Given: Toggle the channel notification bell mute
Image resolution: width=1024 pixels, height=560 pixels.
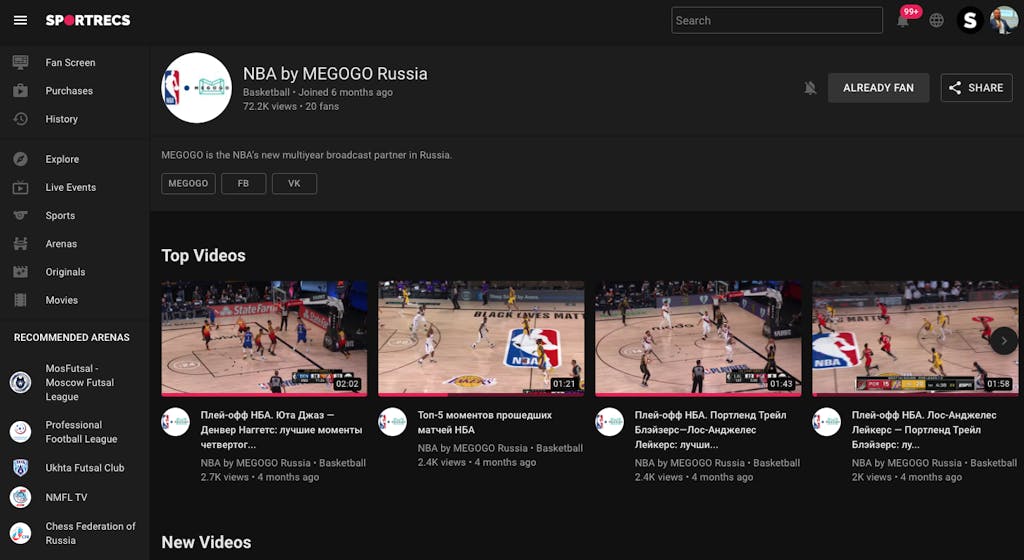Looking at the screenshot, I should tap(810, 88).
